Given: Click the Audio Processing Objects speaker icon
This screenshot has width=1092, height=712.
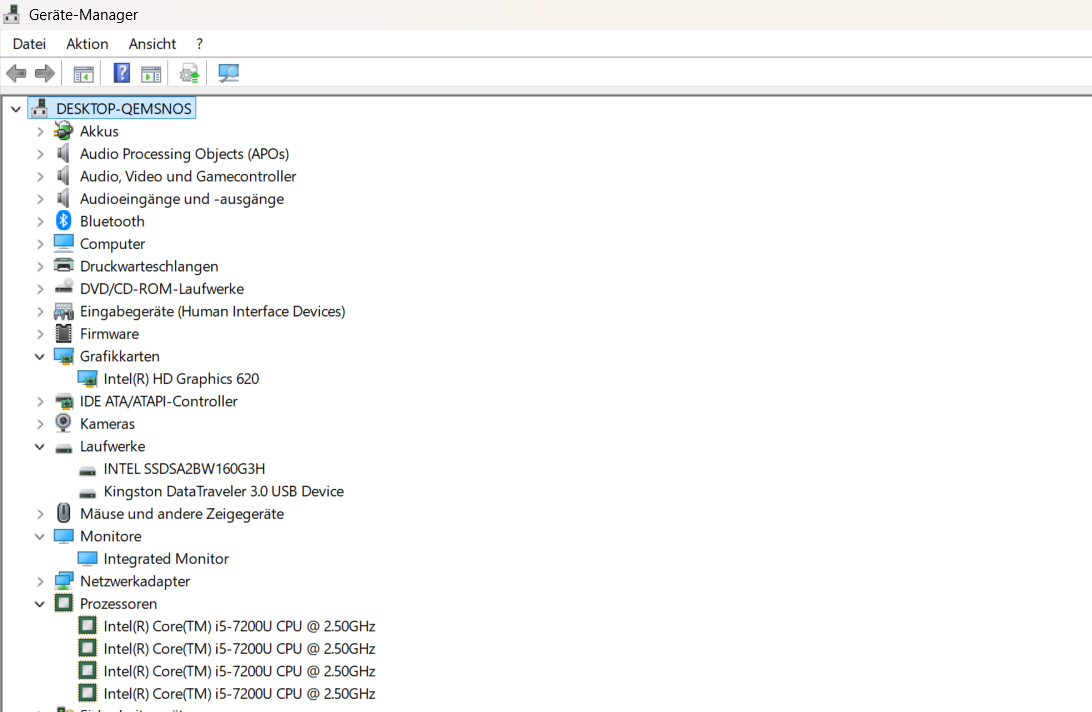Looking at the screenshot, I should [x=63, y=153].
